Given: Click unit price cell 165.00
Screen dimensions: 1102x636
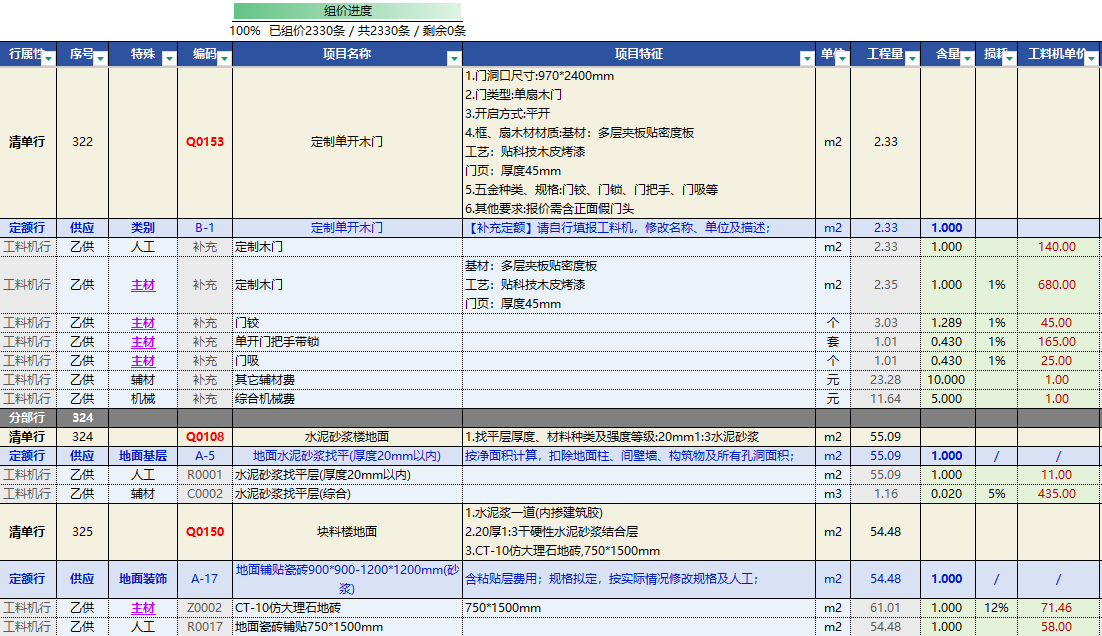Looking at the screenshot, I should click(x=1057, y=342).
